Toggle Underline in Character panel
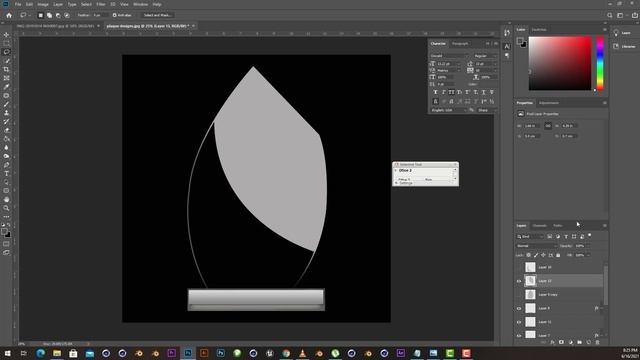The height and width of the screenshot is (360, 640). [483, 92]
